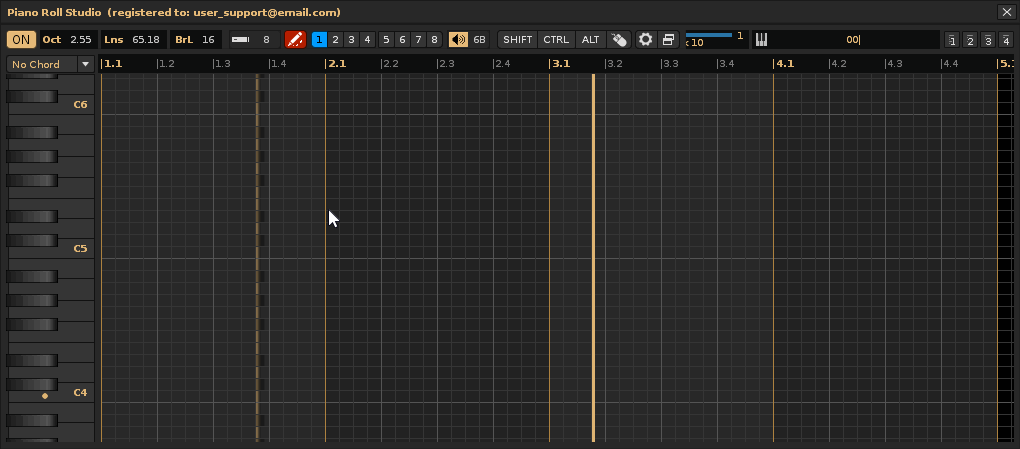This screenshot has height=449, width=1020.
Task: Click the speaker audition icon
Action: click(x=458, y=40)
